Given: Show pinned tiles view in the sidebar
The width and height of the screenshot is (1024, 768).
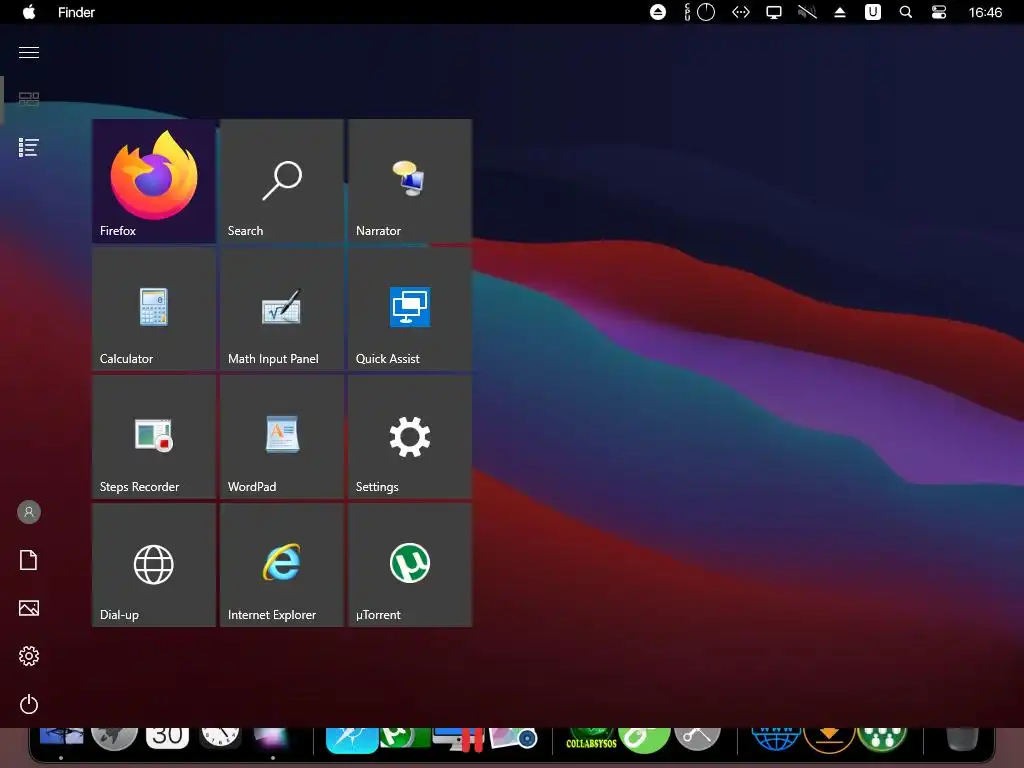Looking at the screenshot, I should coord(29,99).
